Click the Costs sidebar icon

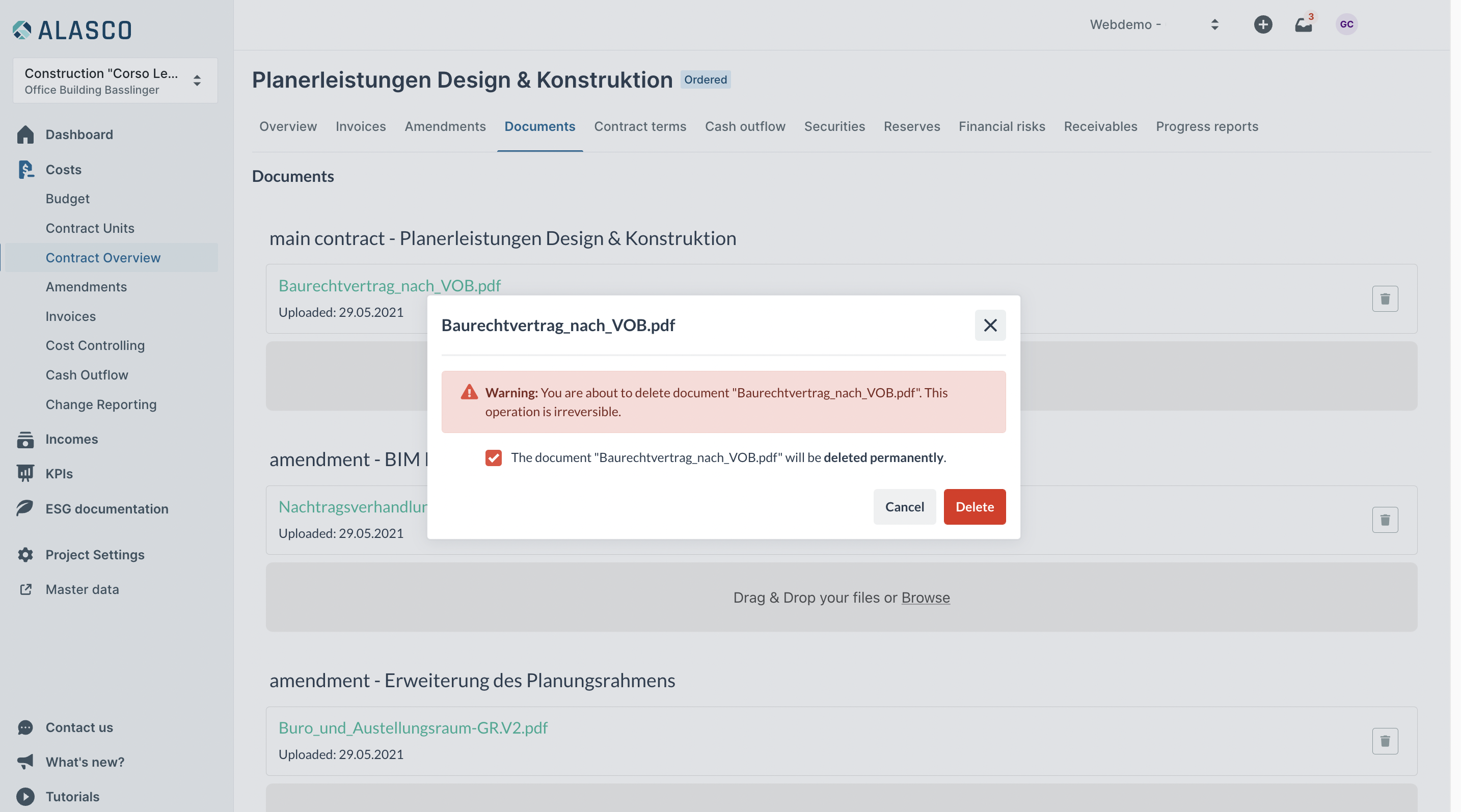tap(25, 170)
